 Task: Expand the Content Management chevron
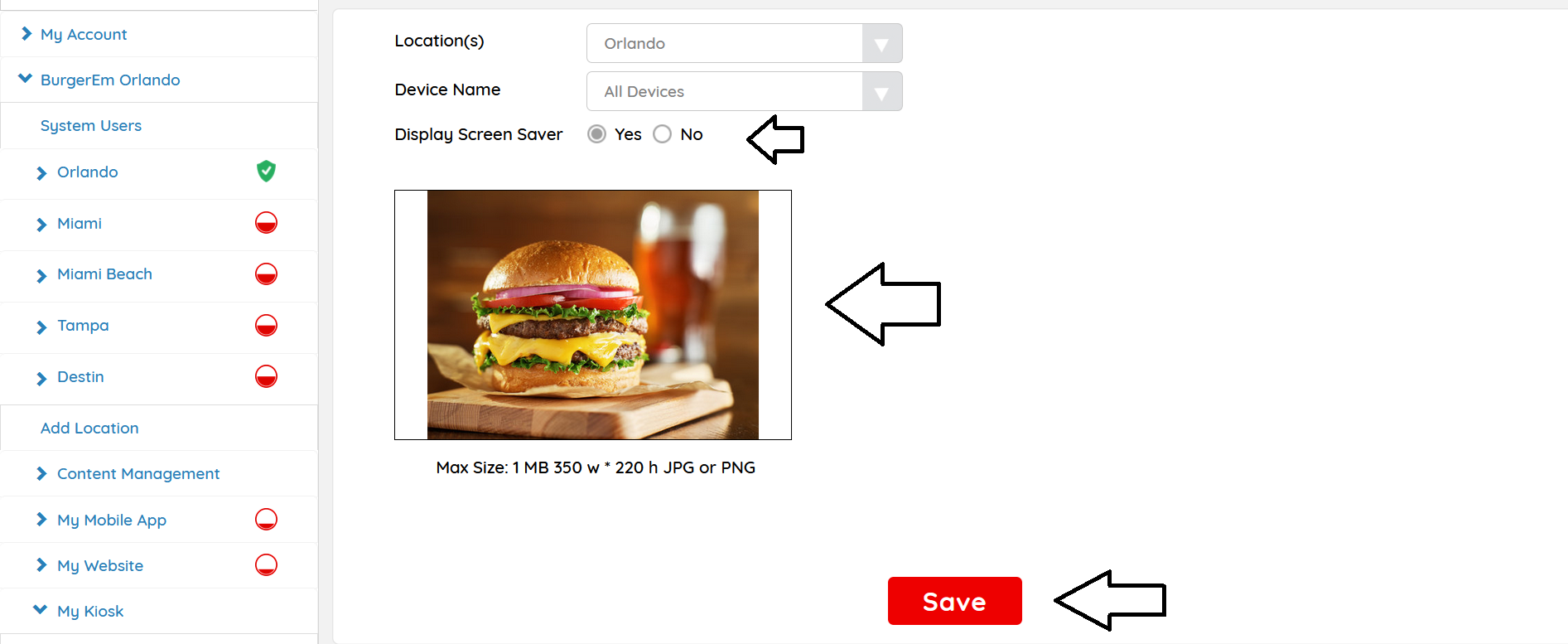point(41,473)
